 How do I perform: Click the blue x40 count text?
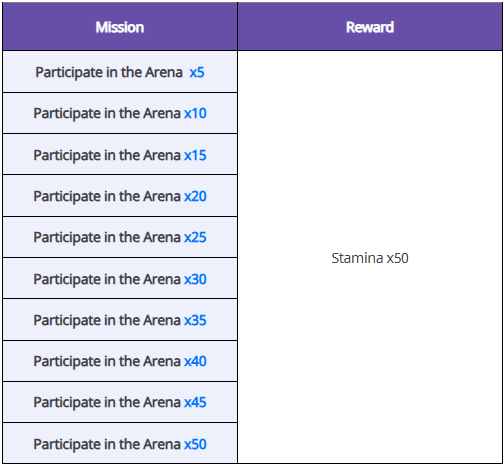pyautogui.click(x=195, y=361)
